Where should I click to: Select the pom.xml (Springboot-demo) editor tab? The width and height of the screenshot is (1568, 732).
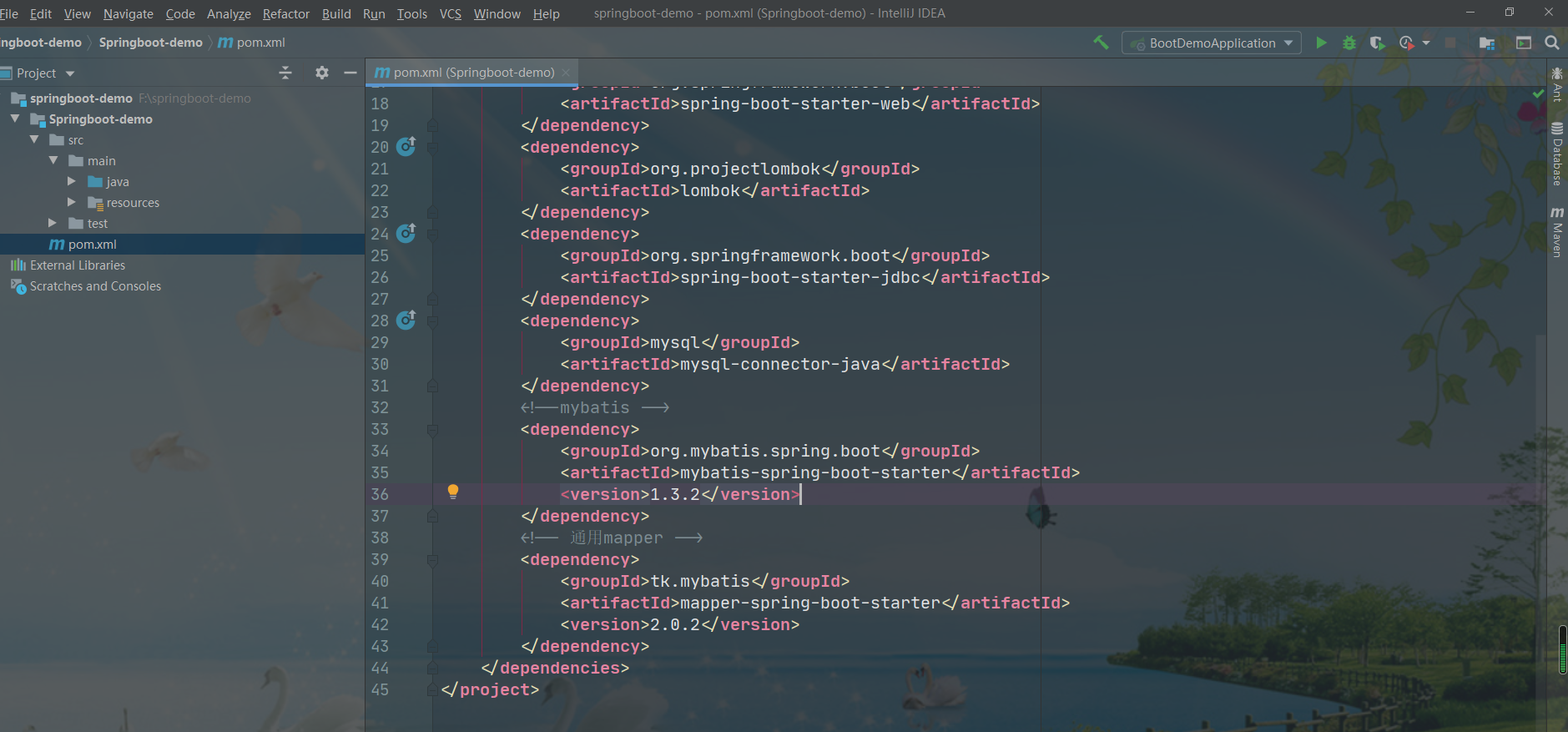coord(472,73)
